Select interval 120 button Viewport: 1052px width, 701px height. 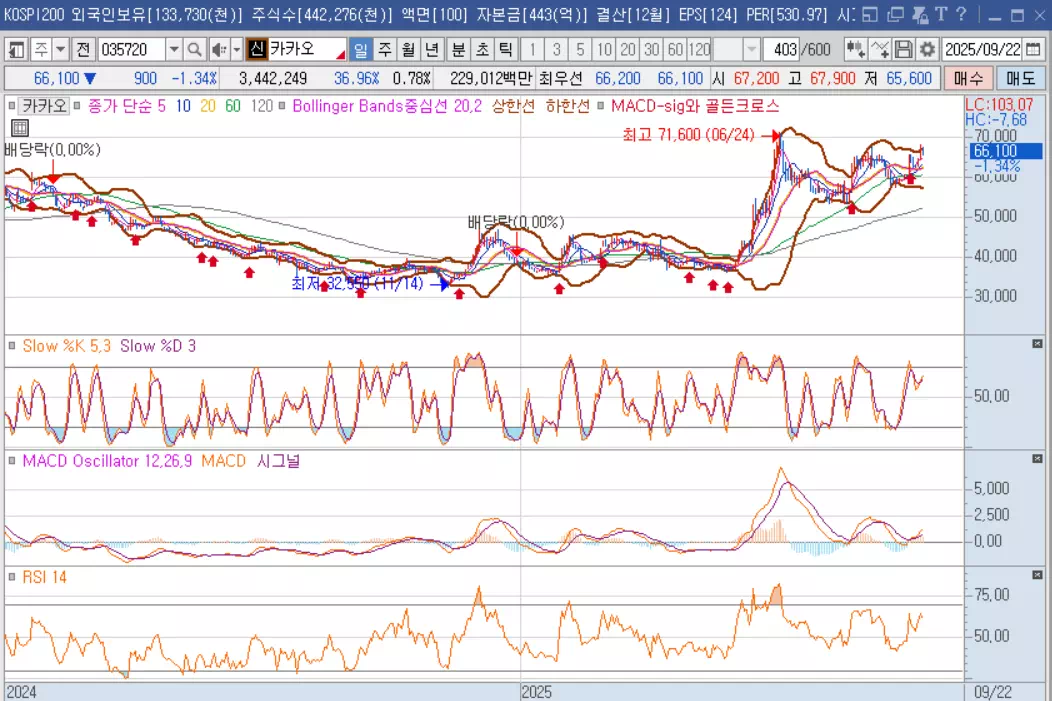pos(699,50)
